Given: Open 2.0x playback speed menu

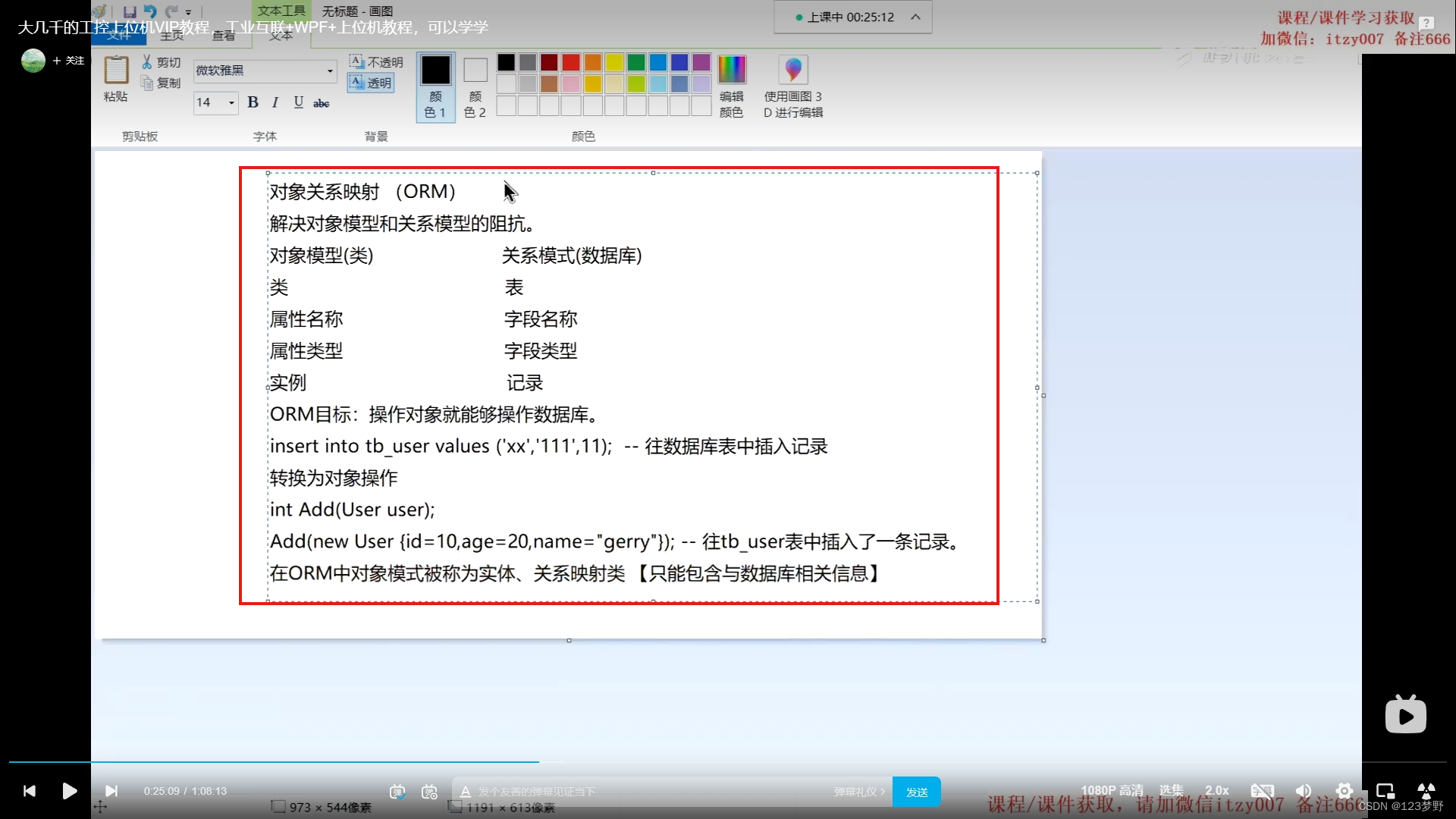Looking at the screenshot, I should coord(1216,790).
